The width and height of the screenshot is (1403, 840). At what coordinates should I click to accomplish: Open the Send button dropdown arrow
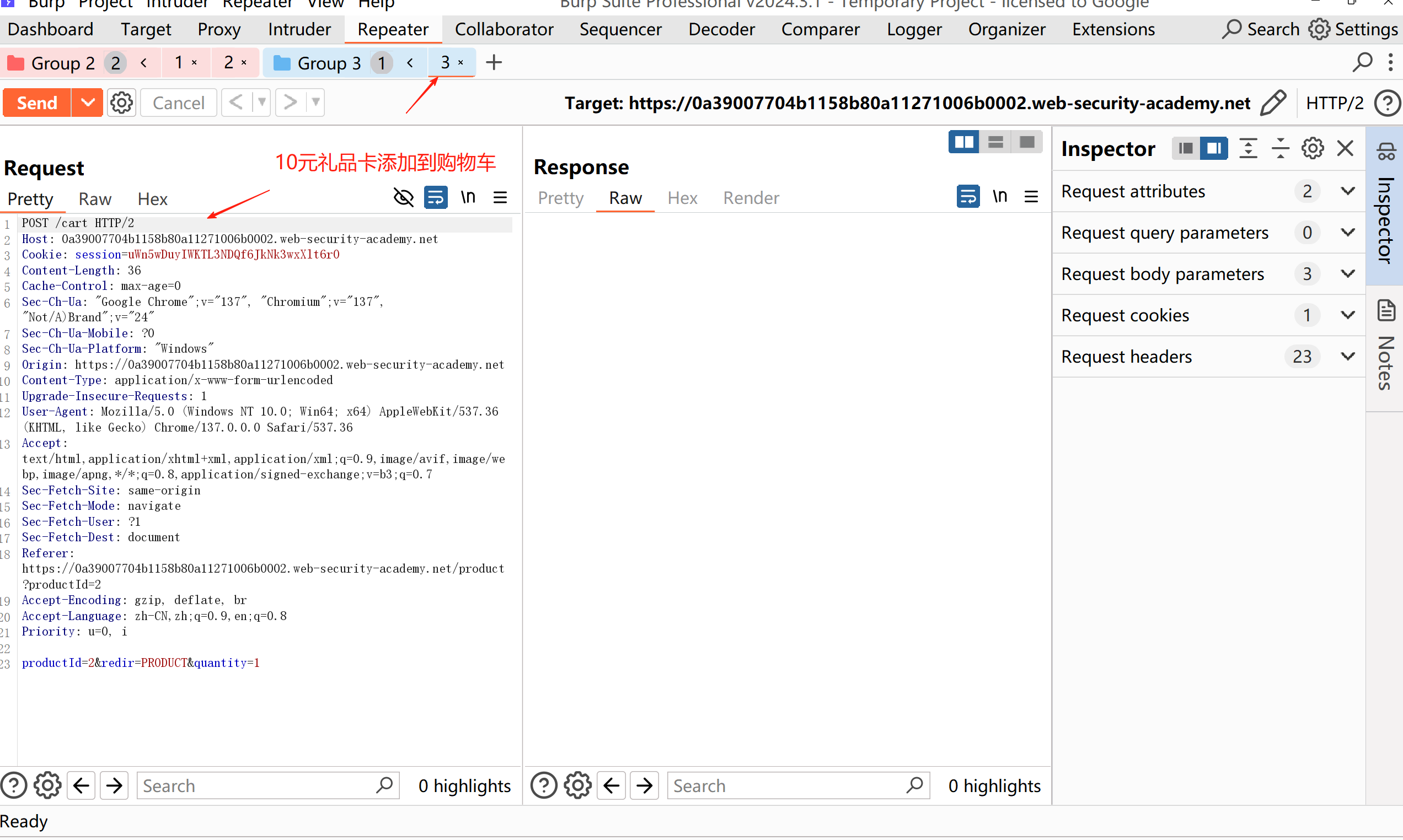87,103
